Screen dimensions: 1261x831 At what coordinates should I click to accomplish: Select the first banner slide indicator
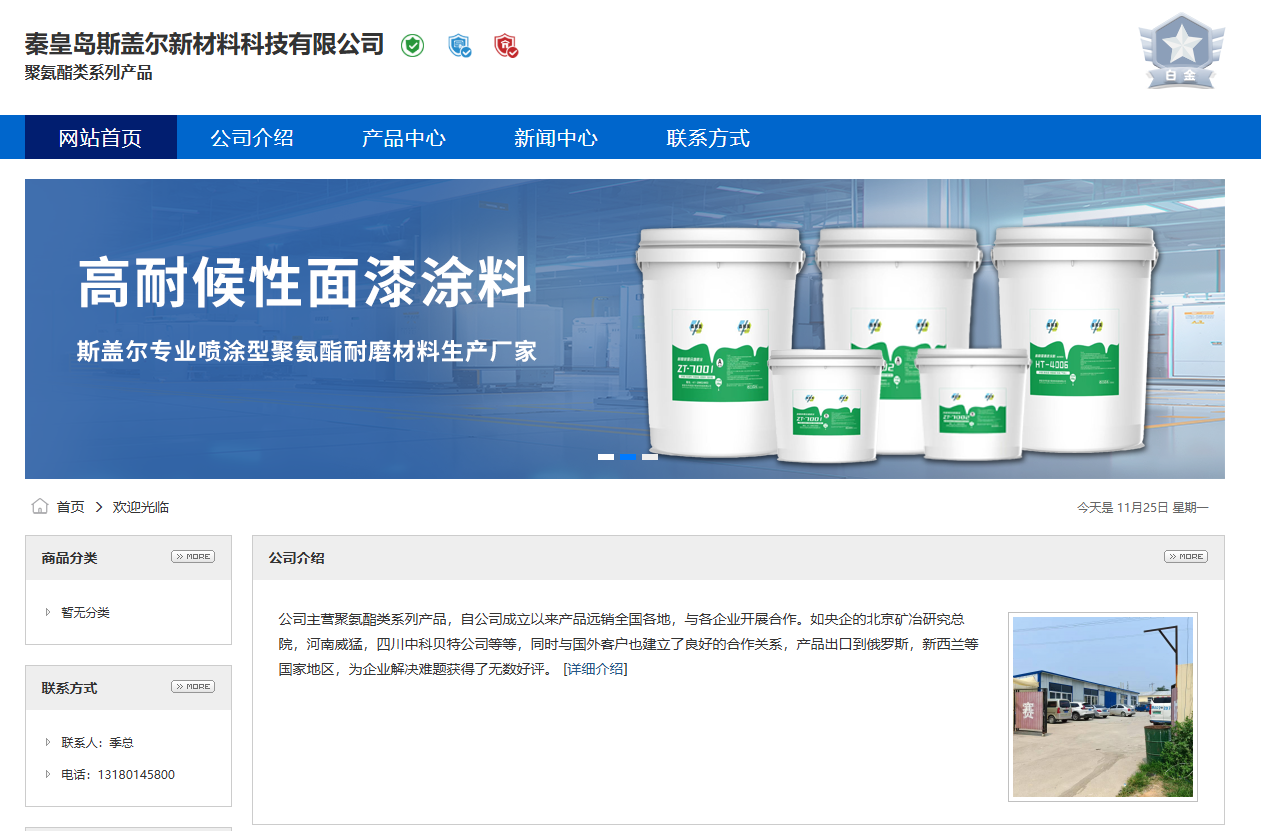pos(606,457)
